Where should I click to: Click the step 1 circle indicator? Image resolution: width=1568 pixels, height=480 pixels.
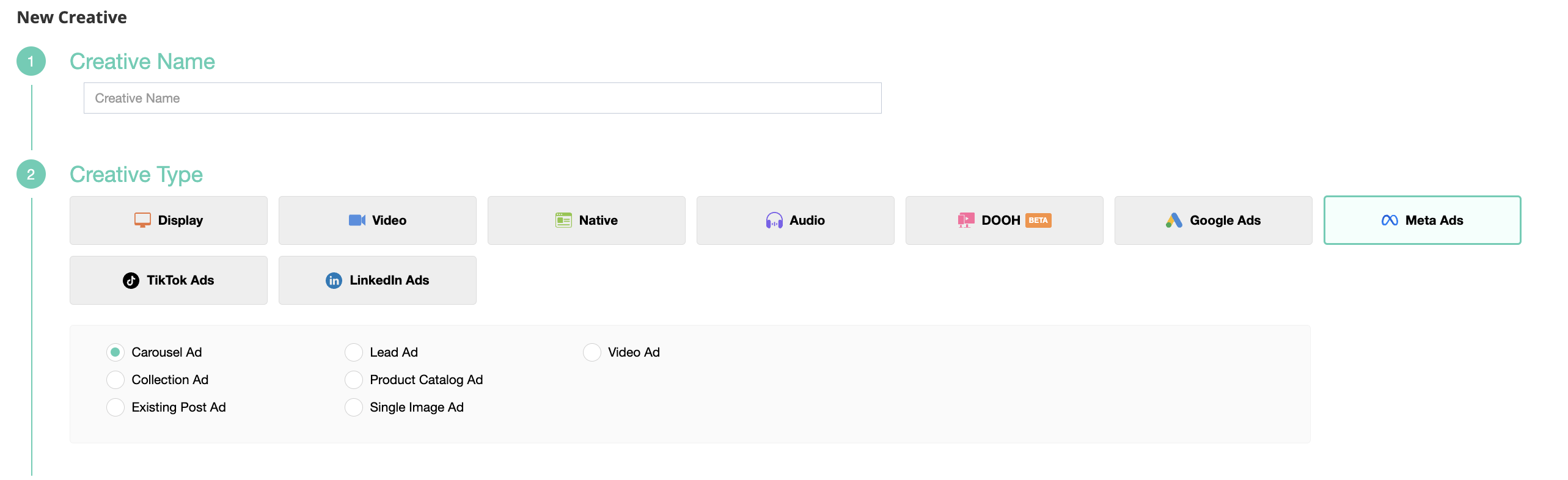[x=31, y=62]
